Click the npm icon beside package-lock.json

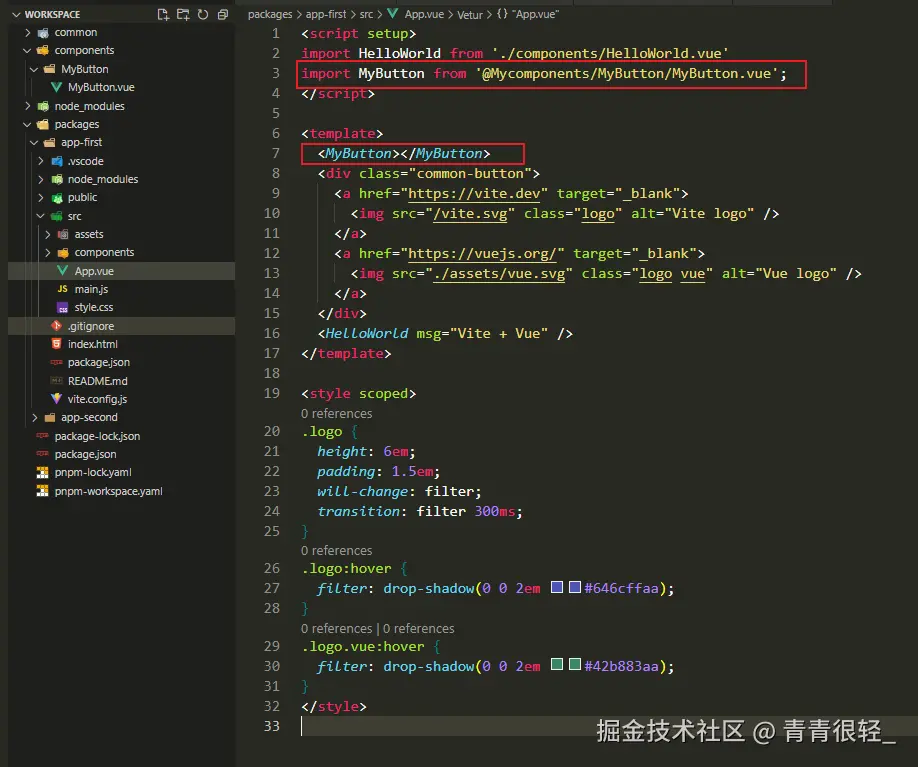pos(42,436)
